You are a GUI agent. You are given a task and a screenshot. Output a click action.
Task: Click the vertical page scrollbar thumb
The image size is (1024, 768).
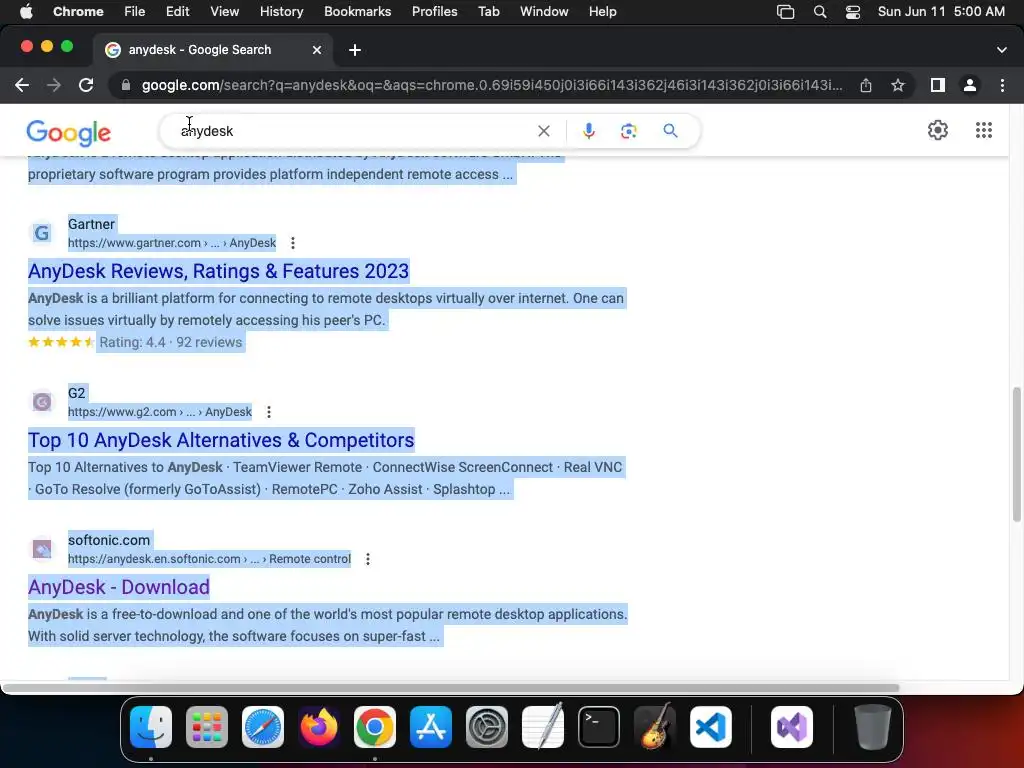(x=1016, y=454)
